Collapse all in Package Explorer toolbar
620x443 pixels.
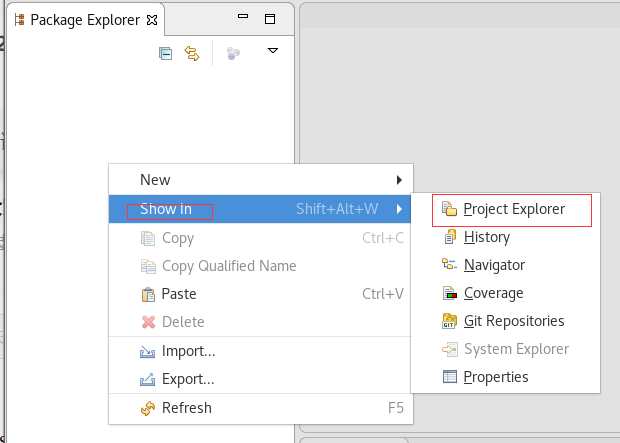(x=165, y=53)
